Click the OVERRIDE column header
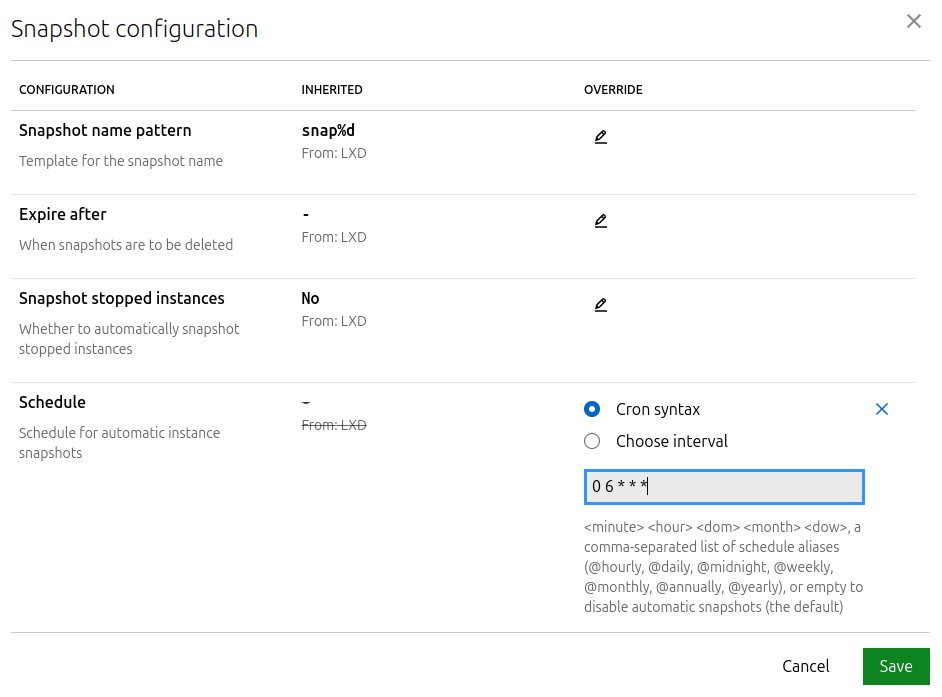The image size is (942, 697). 613,90
